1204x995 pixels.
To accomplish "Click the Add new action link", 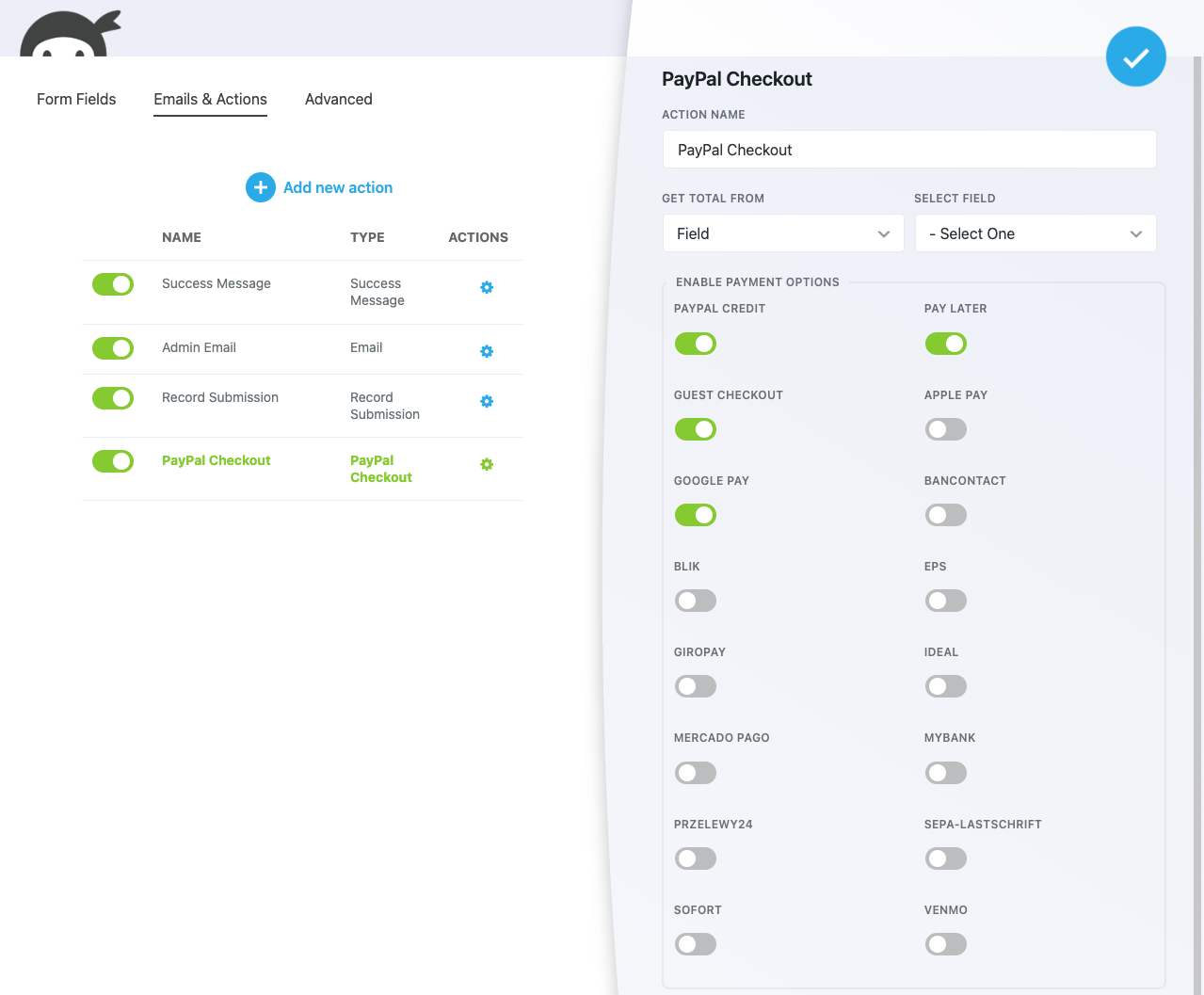I will pos(338,187).
